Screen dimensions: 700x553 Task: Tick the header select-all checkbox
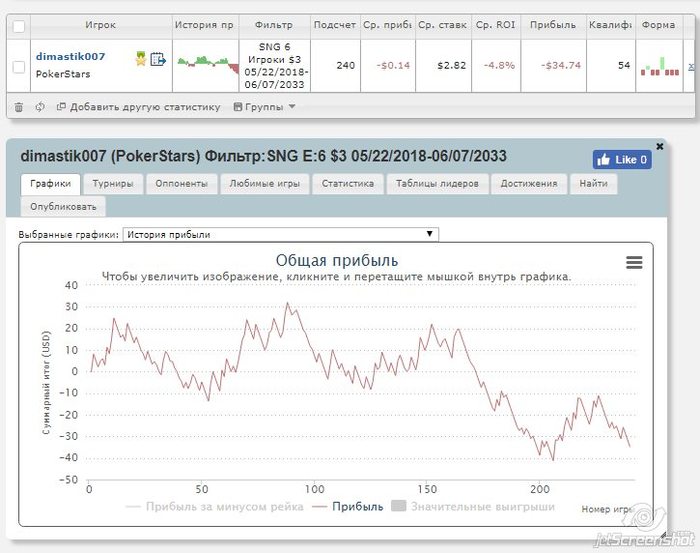pyautogui.click(x=19, y=26)
